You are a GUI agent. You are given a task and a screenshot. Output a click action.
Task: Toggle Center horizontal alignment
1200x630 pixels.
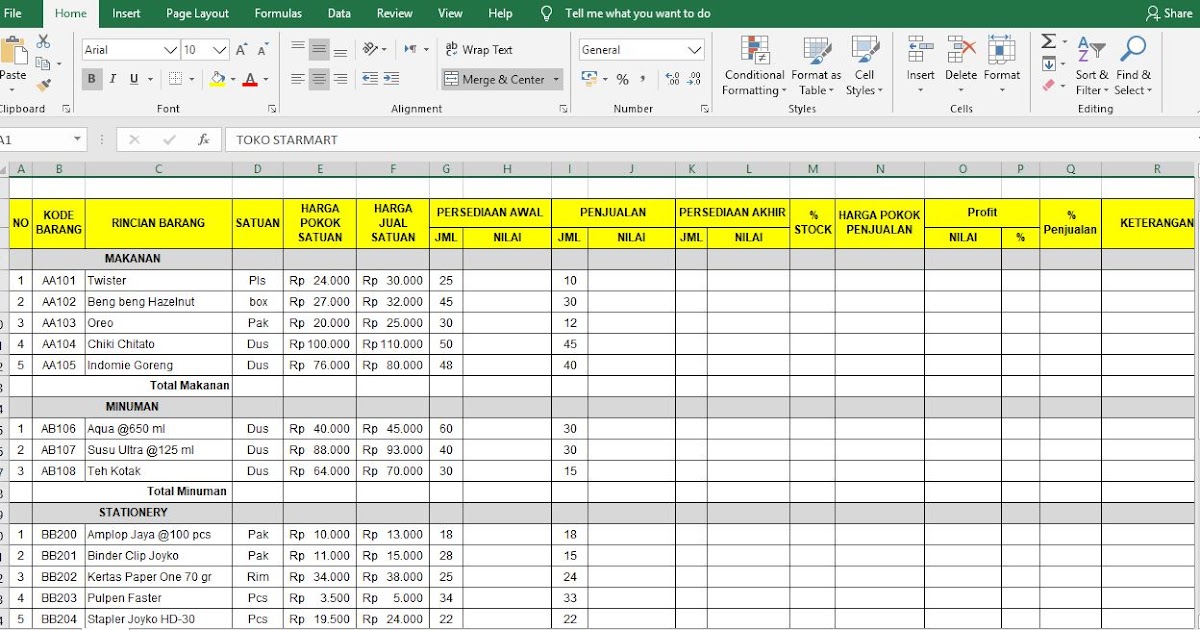pyautogui.click(x=319, y=79)
